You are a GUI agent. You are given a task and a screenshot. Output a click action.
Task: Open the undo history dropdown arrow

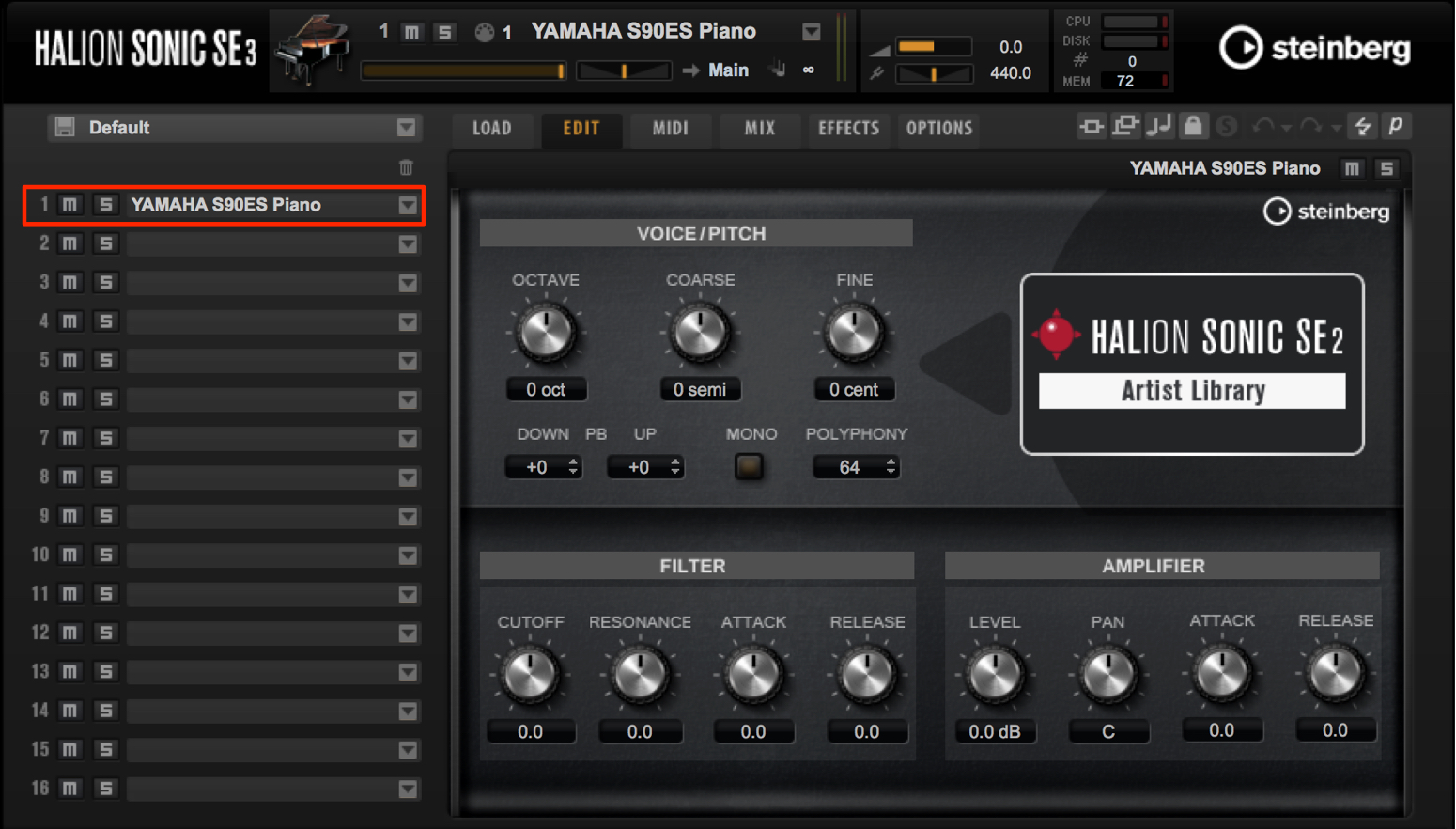tap(1286, 128)
